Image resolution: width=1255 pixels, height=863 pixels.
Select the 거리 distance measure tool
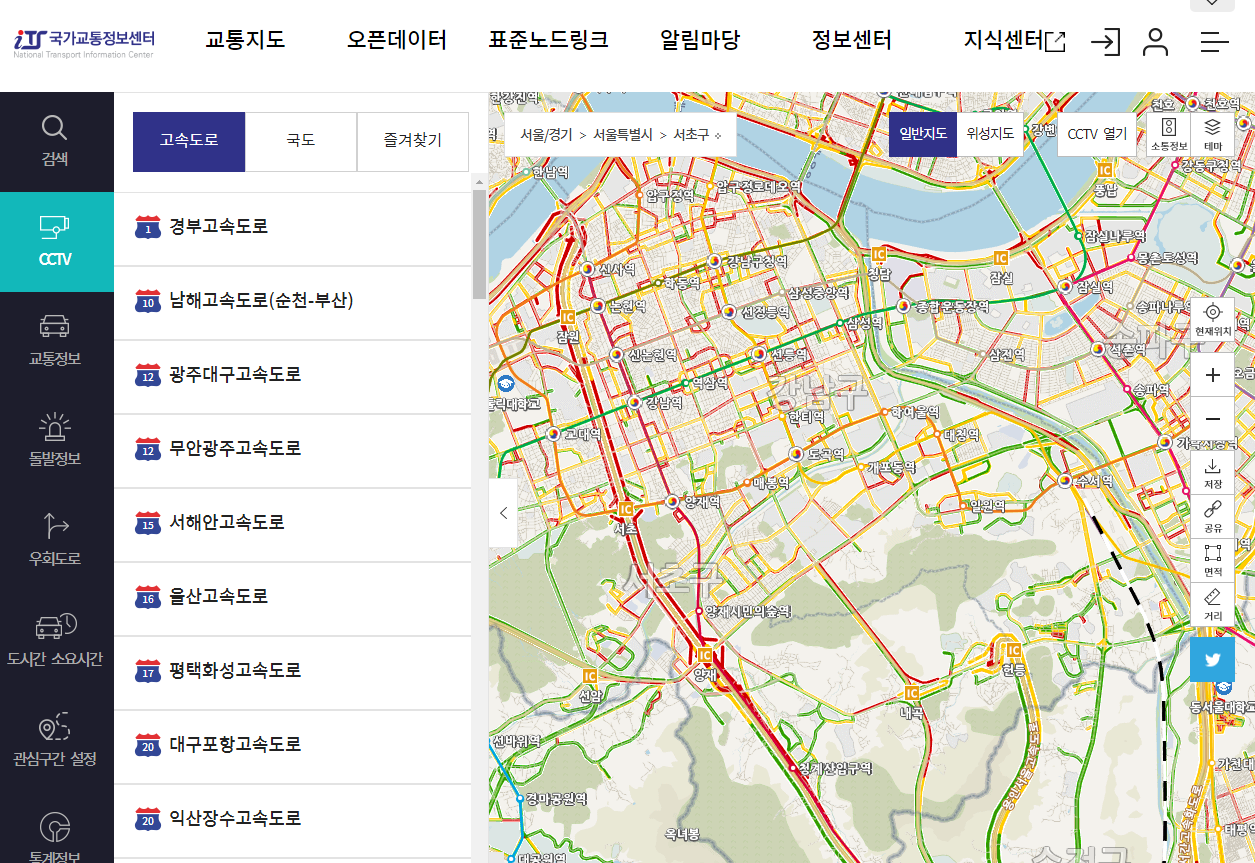(1212, 604)
